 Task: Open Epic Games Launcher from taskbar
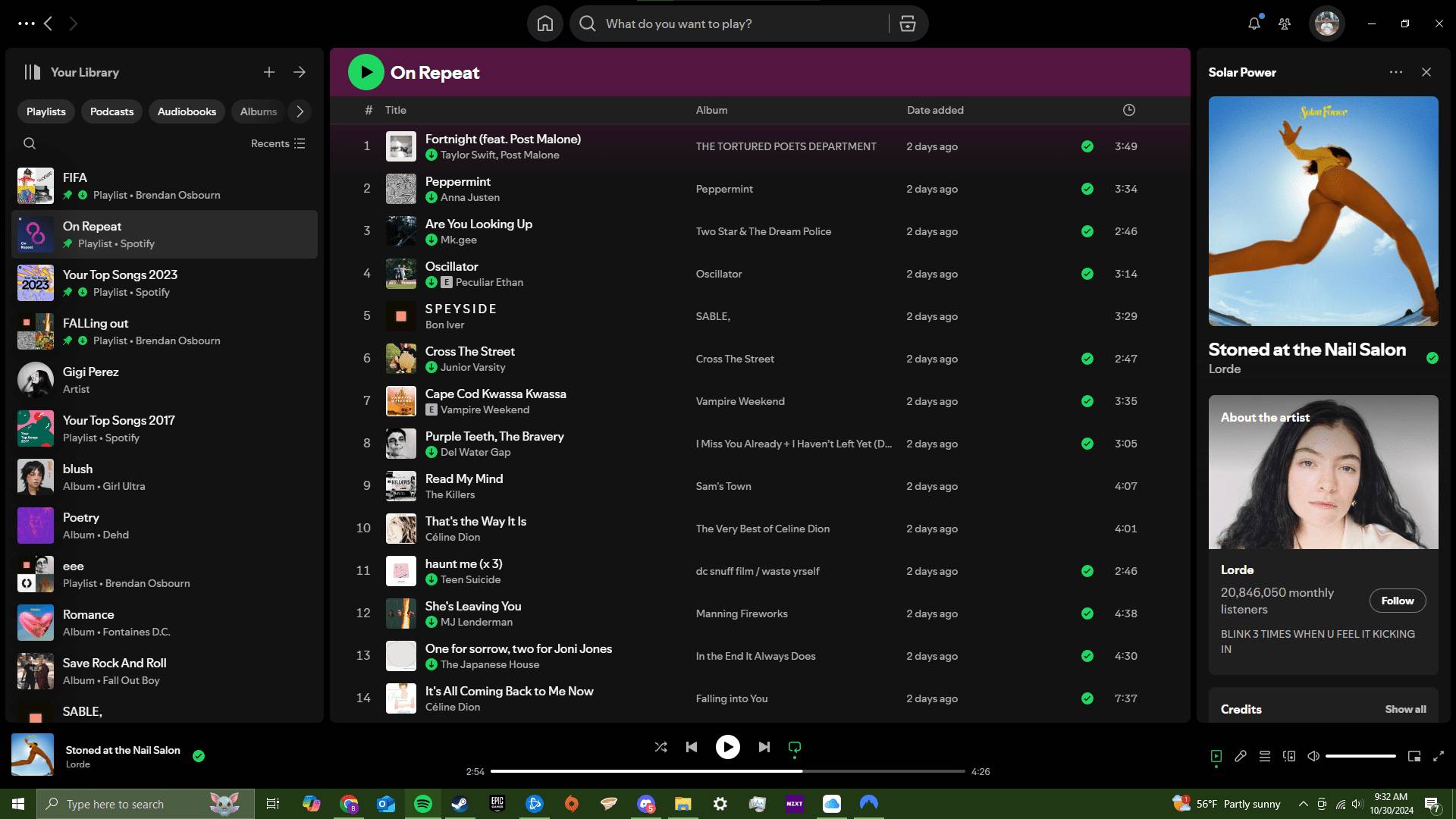click(497, 804)
